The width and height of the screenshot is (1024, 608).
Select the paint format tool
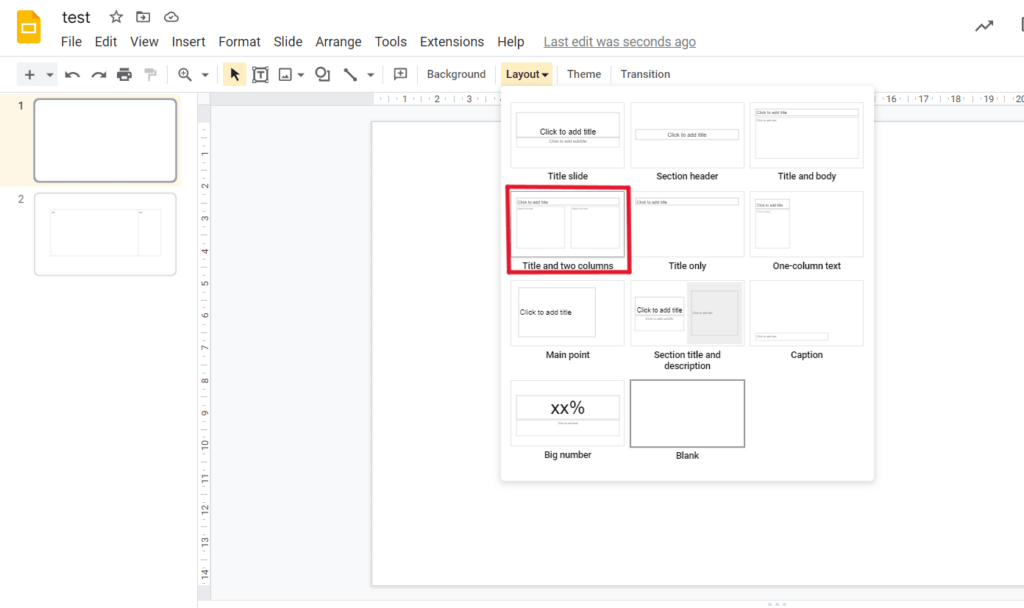coord(150,74)
